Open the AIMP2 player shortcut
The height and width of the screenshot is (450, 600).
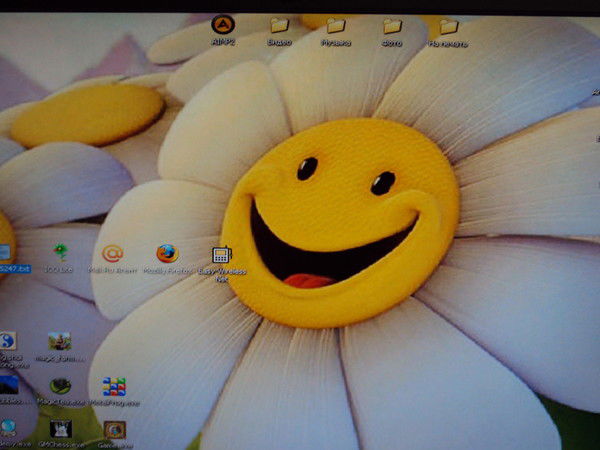222,24
